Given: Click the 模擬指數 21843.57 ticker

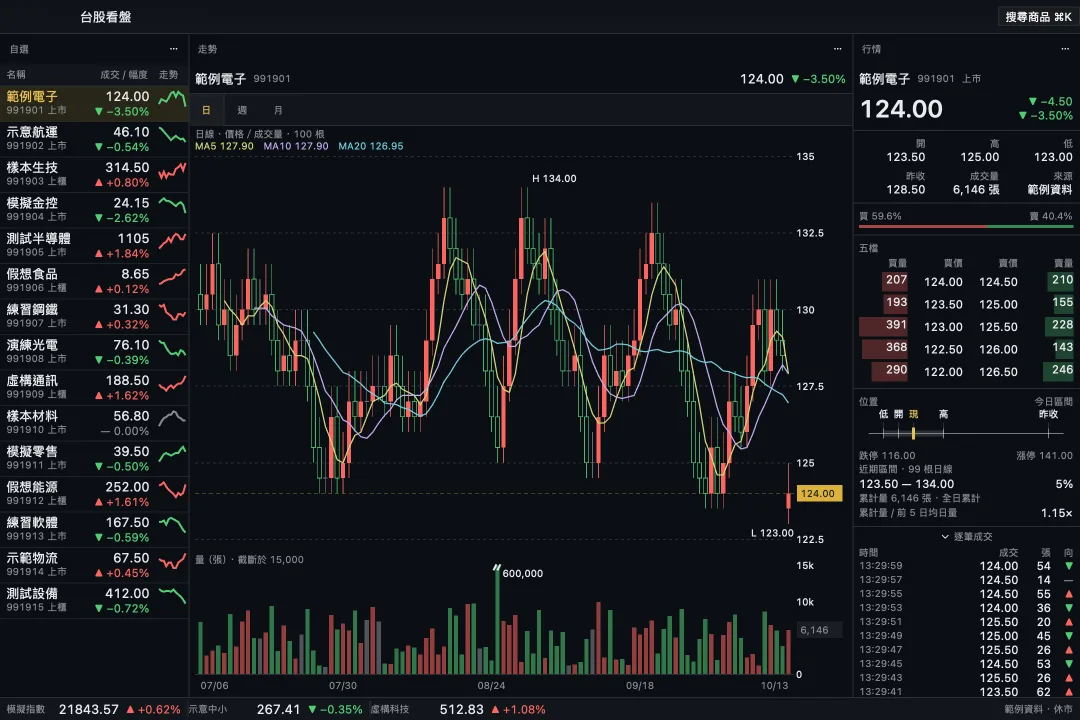Looking at the screenshot, I should (93, 709).
